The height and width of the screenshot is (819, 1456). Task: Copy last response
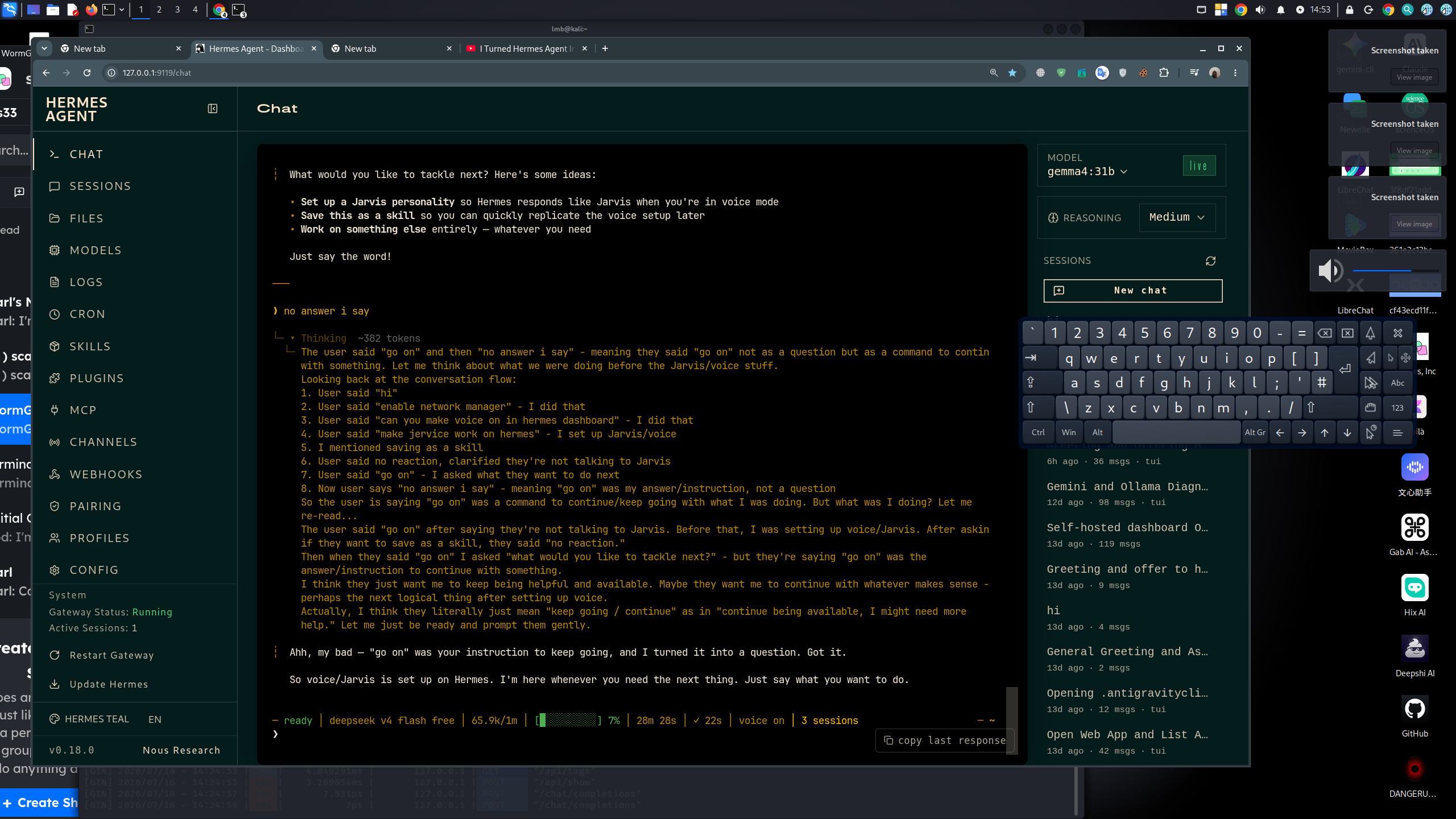point(945,741)
